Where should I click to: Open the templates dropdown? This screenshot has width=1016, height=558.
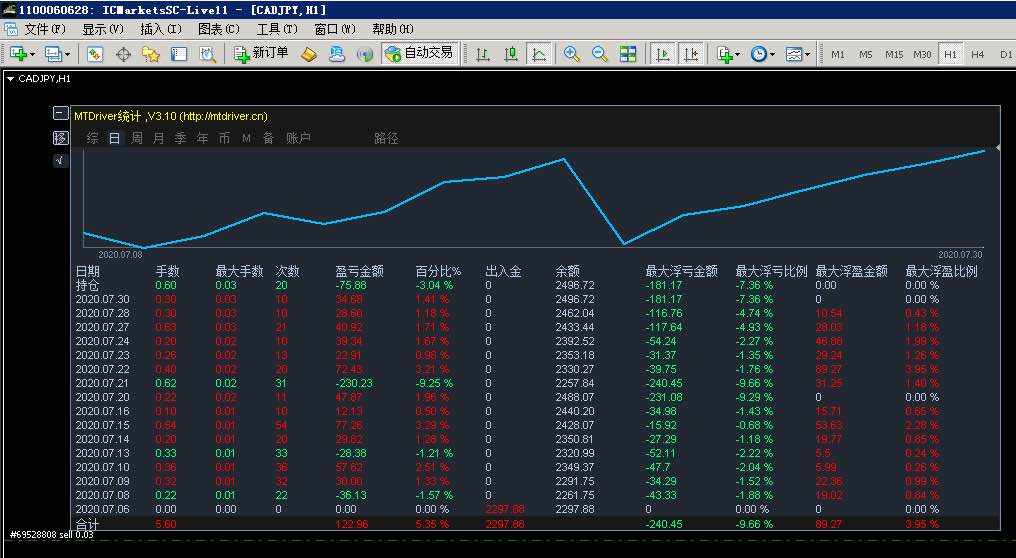(x=797, y=54)
